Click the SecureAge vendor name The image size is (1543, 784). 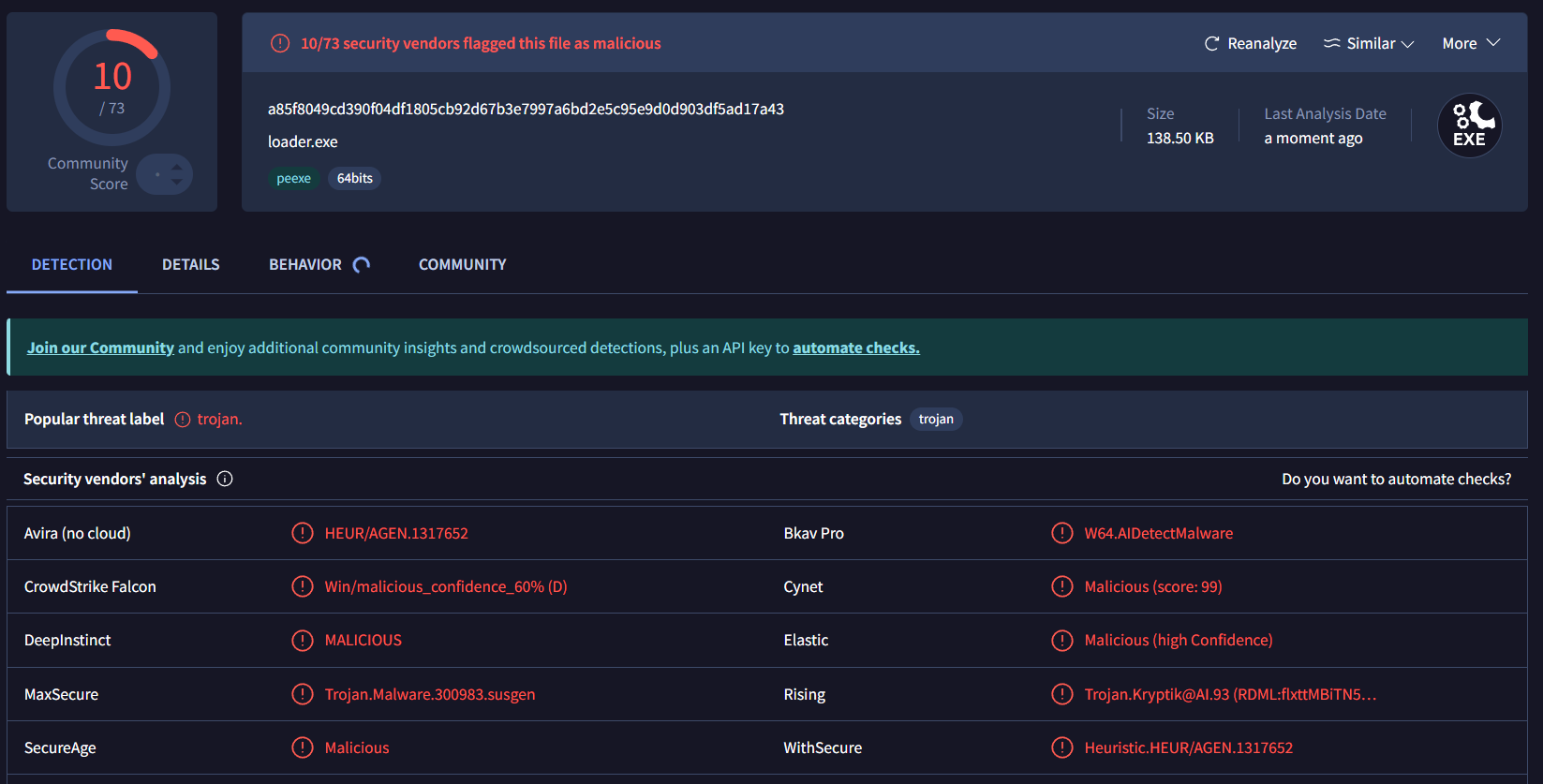pyautogui.click(x=60, y=747)
